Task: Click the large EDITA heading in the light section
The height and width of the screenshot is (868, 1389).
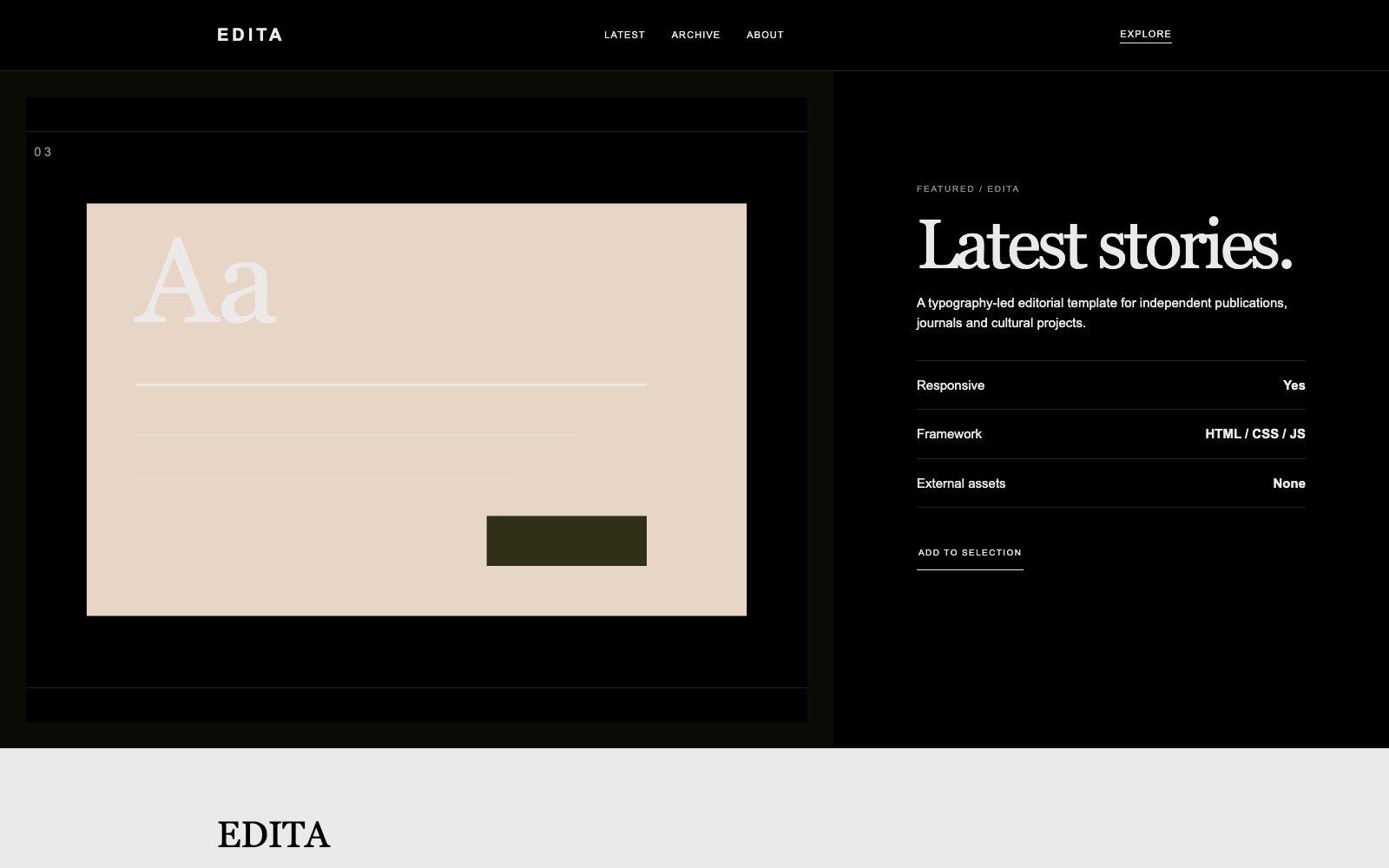Action: 273,835
